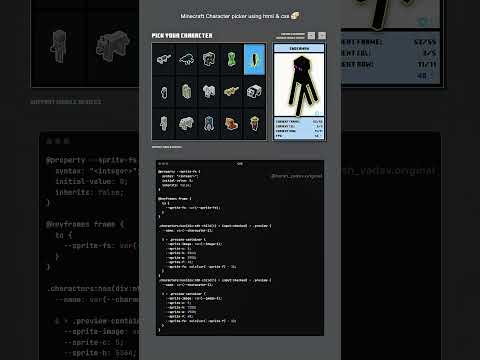Pick the black-and-white Panda character
Viewport: 480px width, 360px height.
pyautogui.click(x=254, y=92)
